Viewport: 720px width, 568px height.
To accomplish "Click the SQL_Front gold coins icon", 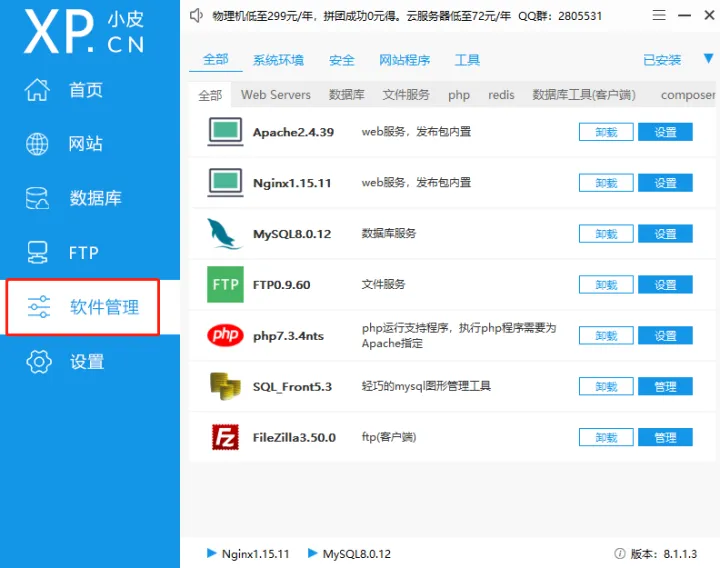I will (225, 386).
